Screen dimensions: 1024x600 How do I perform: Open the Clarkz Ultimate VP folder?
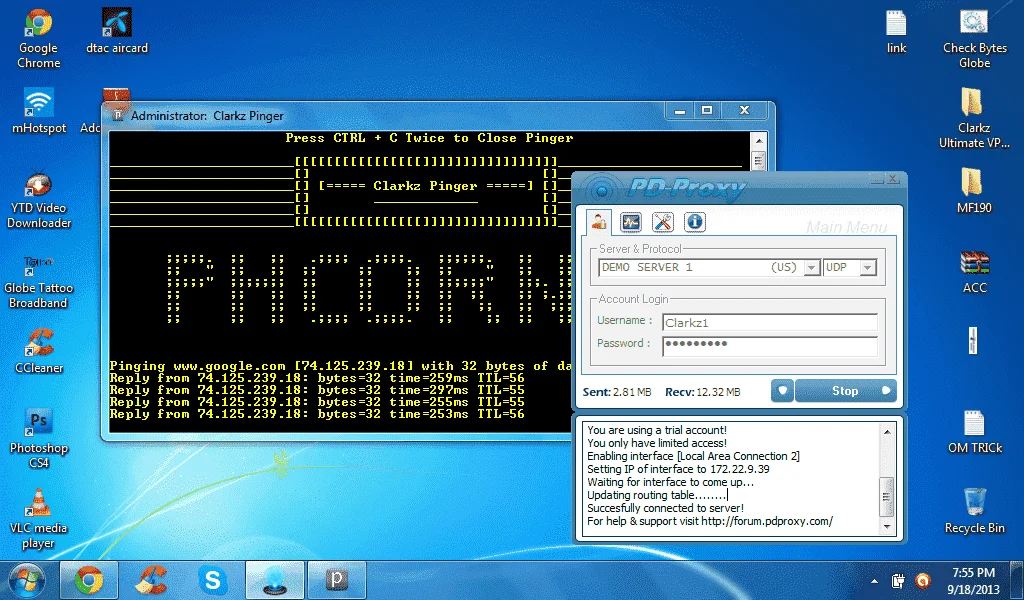[974, 119]
